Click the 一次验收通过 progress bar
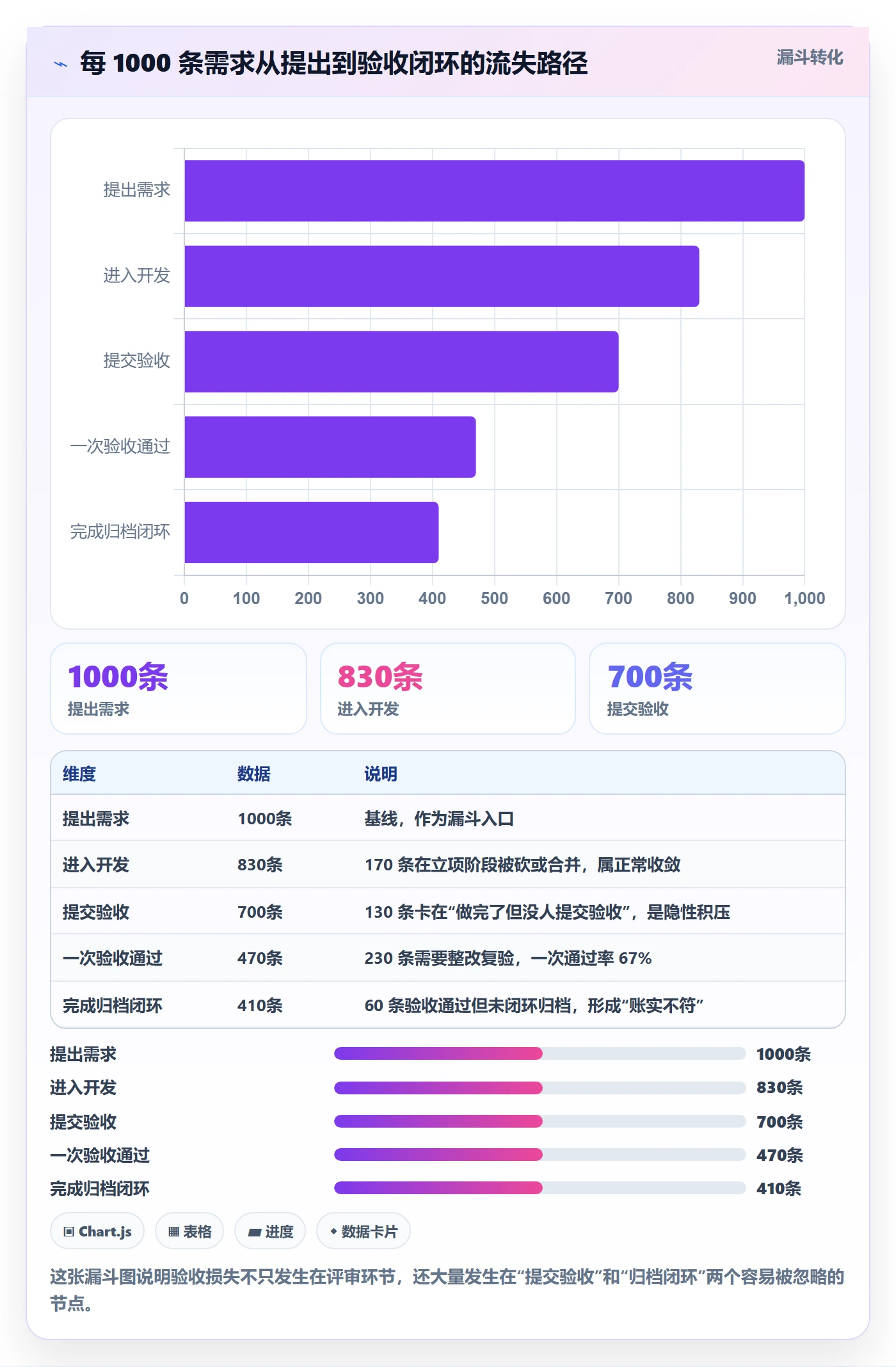 coord(540,1155)
